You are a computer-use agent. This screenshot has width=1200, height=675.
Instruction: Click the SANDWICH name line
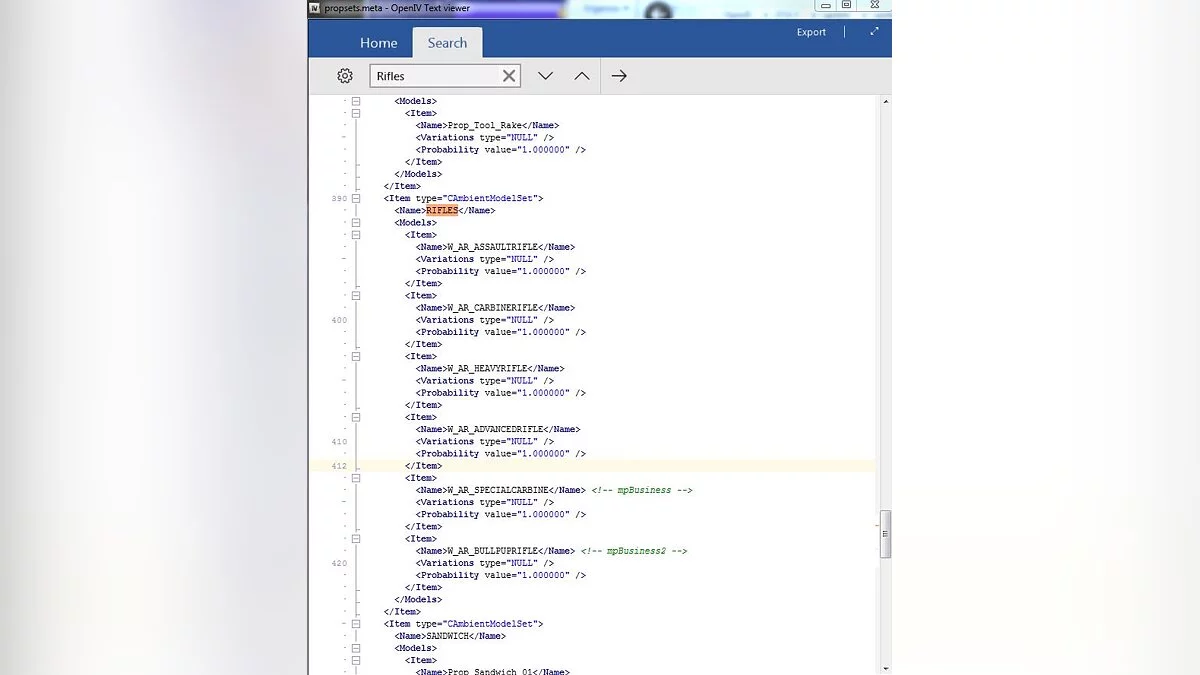click(x=450, y=636)
